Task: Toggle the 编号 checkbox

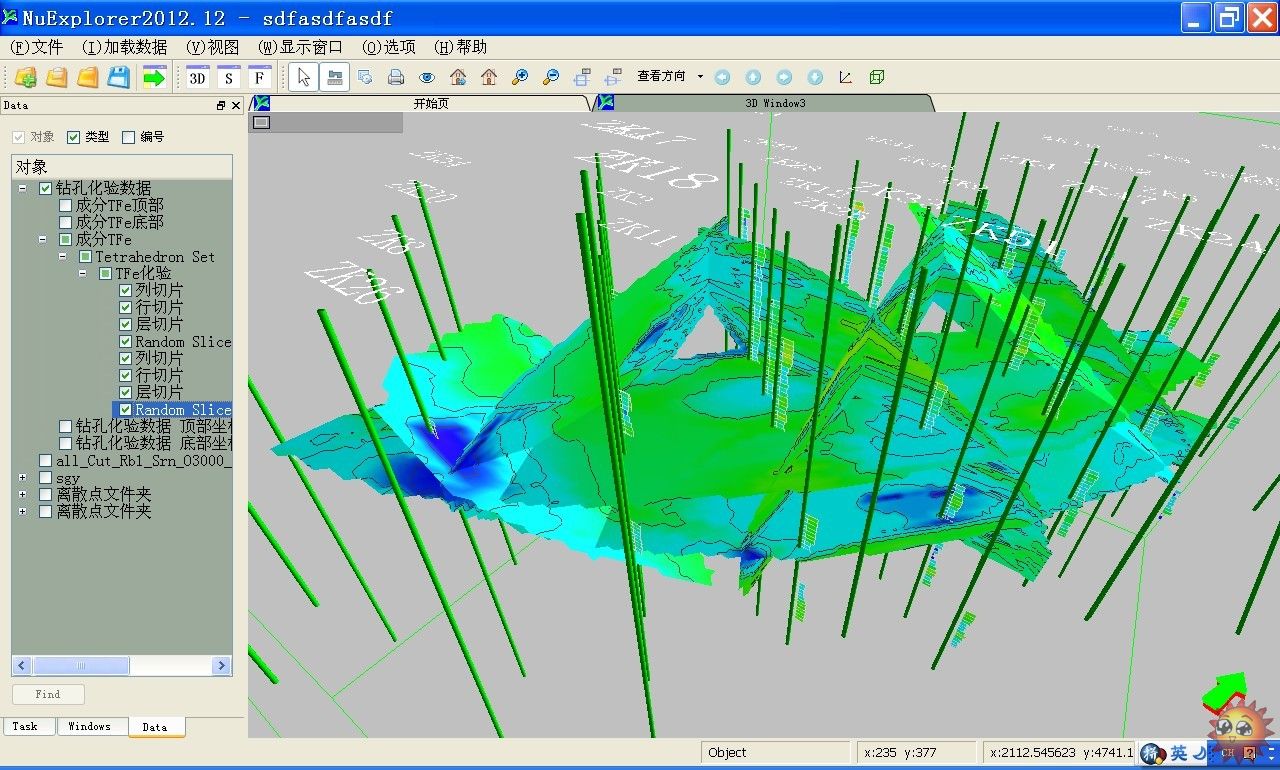Action: [x=128, y=137]
